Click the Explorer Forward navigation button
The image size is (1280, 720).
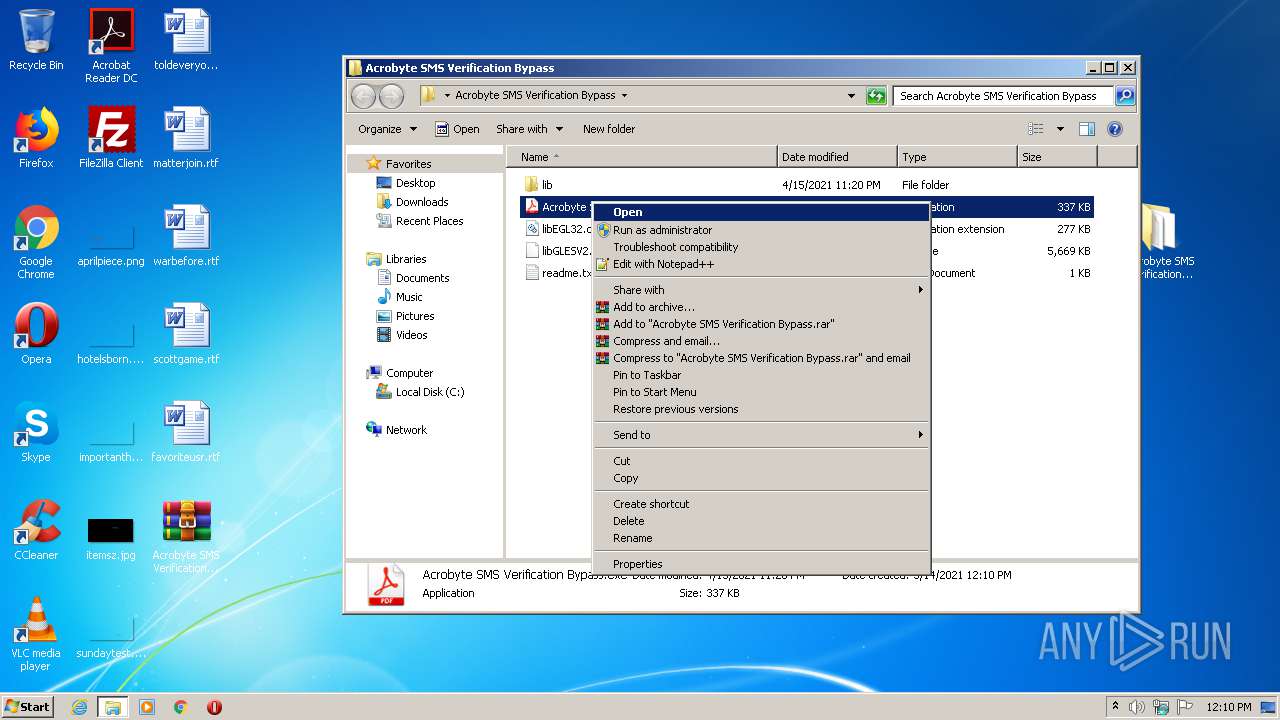391,96
